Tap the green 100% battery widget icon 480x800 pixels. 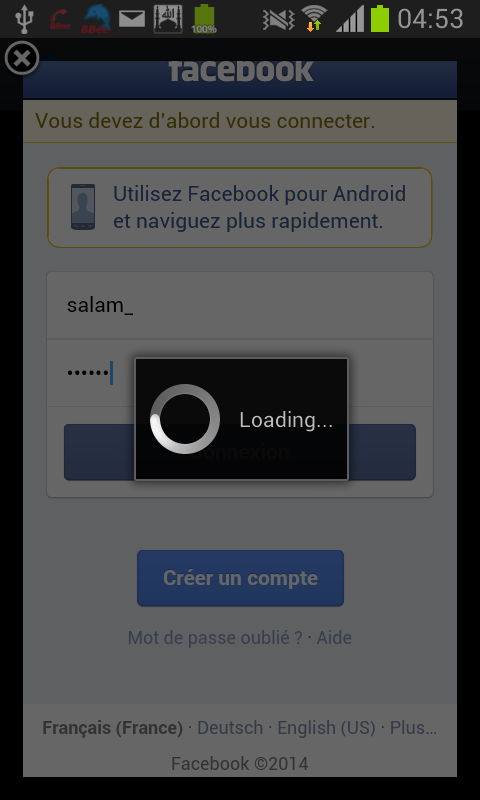(204, 19)
